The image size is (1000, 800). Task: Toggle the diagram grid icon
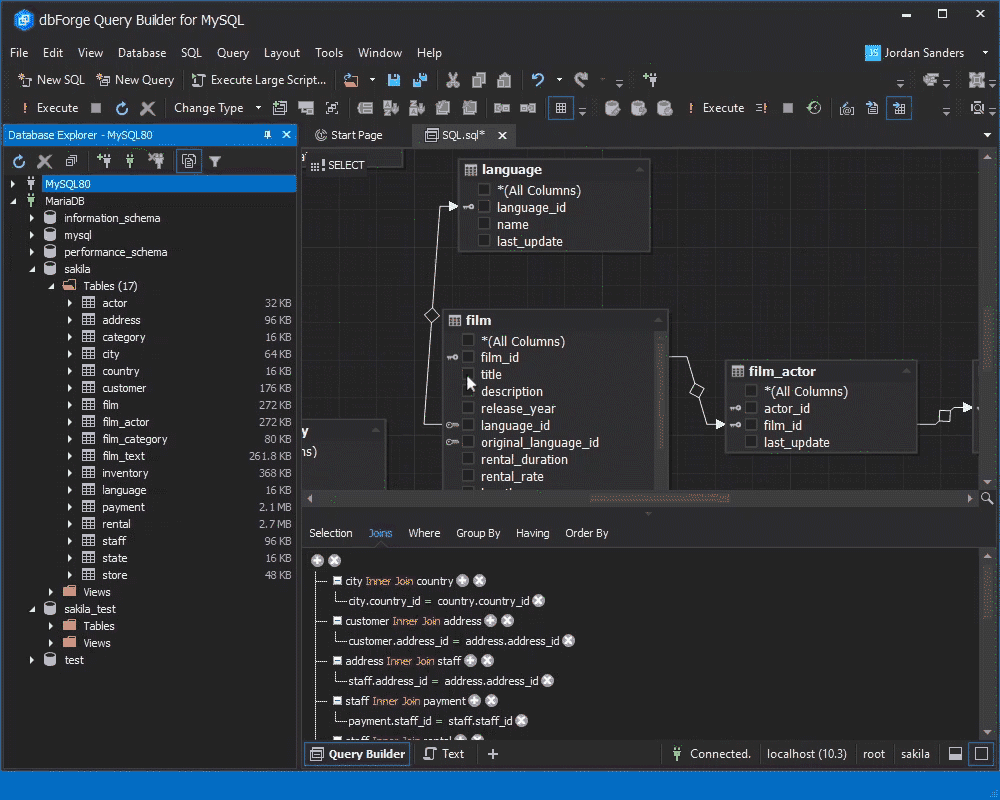(561, 108)
